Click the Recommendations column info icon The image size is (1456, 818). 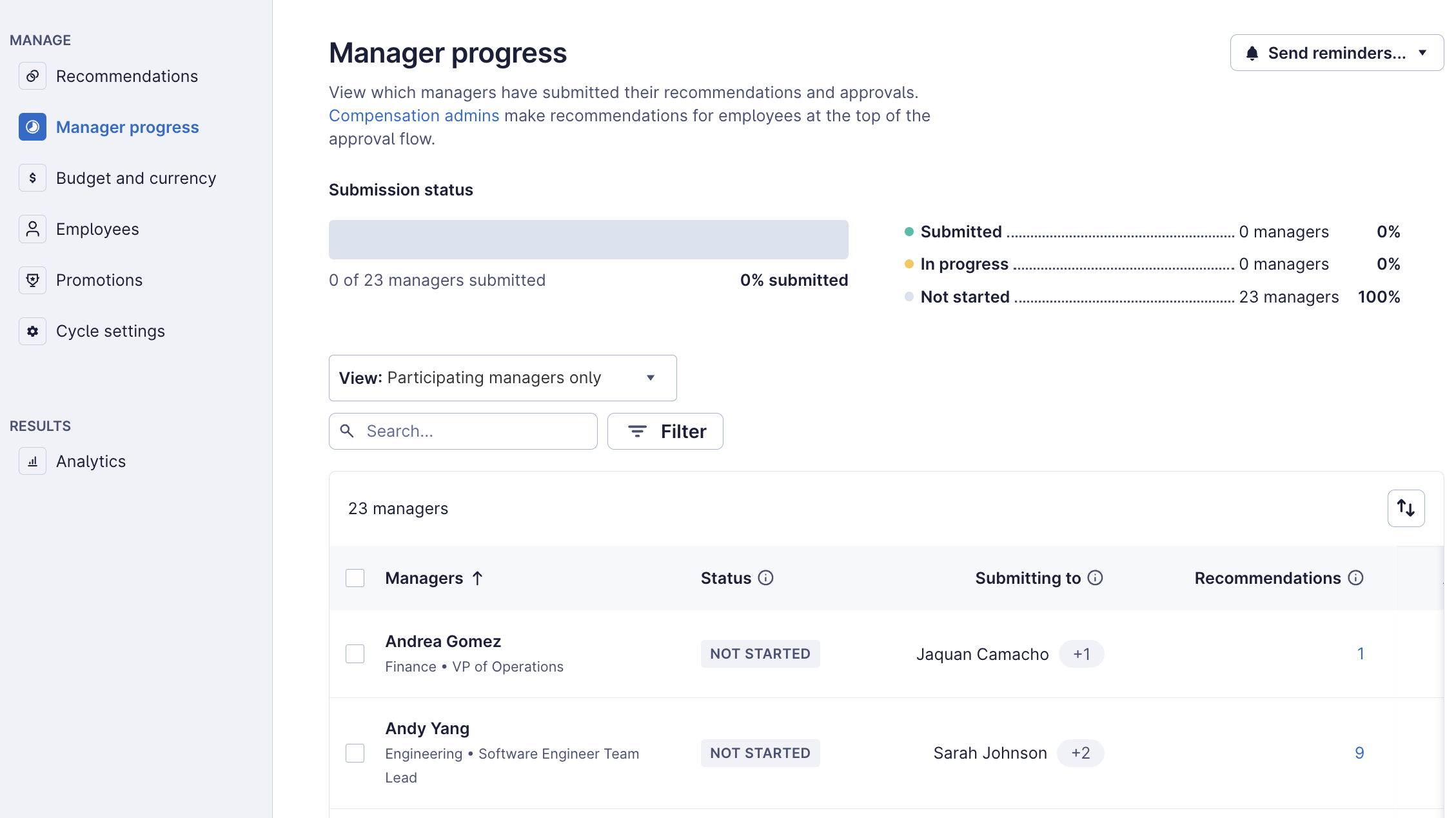pyautogui.click(x=1356, y=578)
